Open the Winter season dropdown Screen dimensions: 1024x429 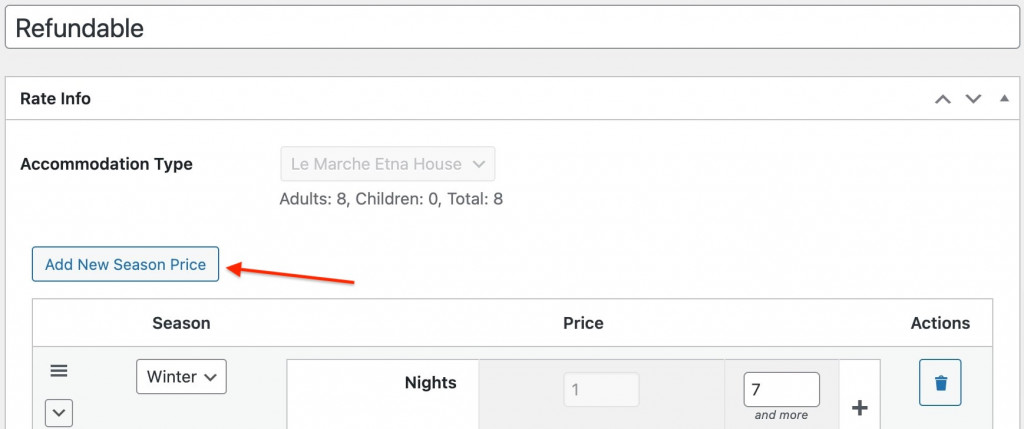point(181,377)
